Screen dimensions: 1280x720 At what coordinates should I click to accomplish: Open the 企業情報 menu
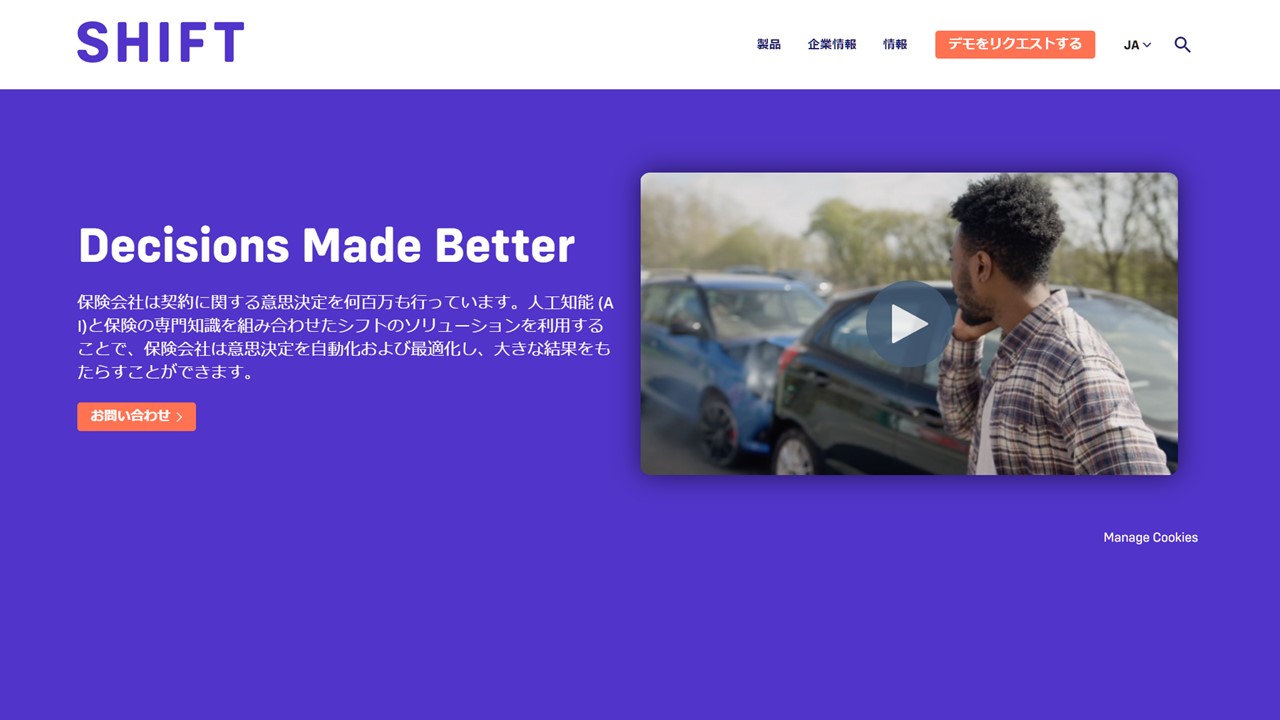click(832, 45)
